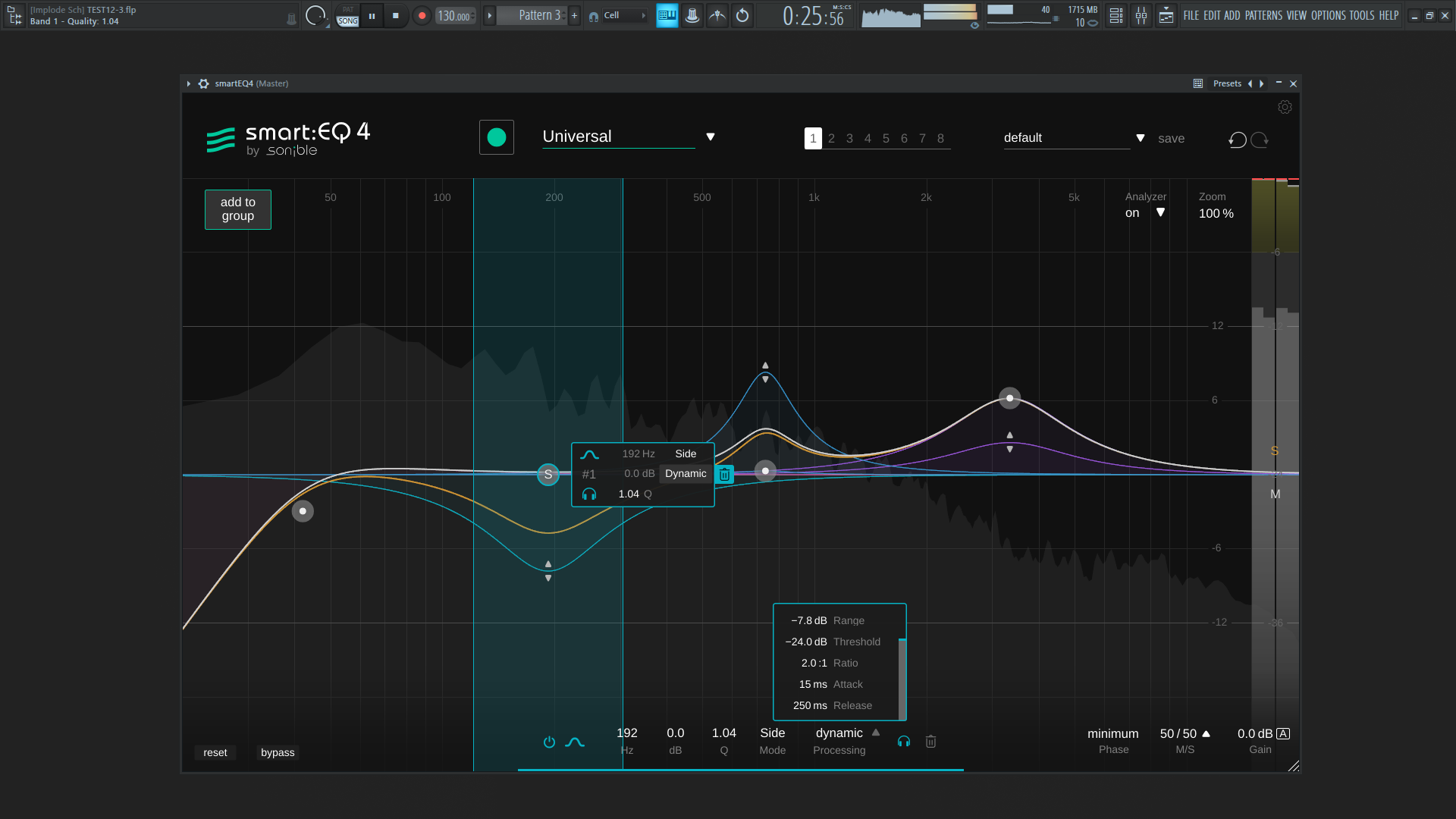Screen dimensions: 1456x819
Task: Delete band via popup trash icon
Action: (x=724, y=474)
